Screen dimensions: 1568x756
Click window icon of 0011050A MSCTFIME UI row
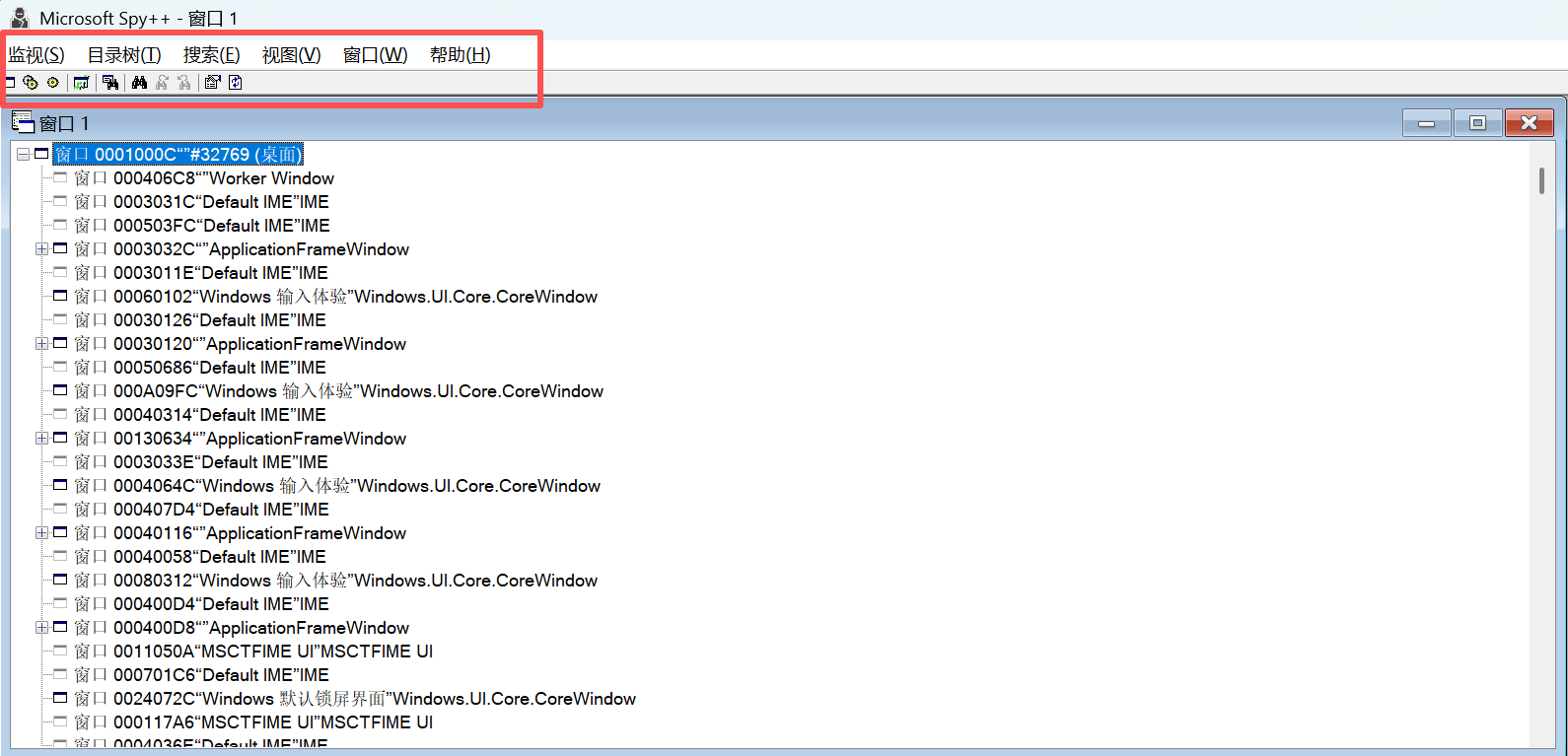(x=60, y=651)
